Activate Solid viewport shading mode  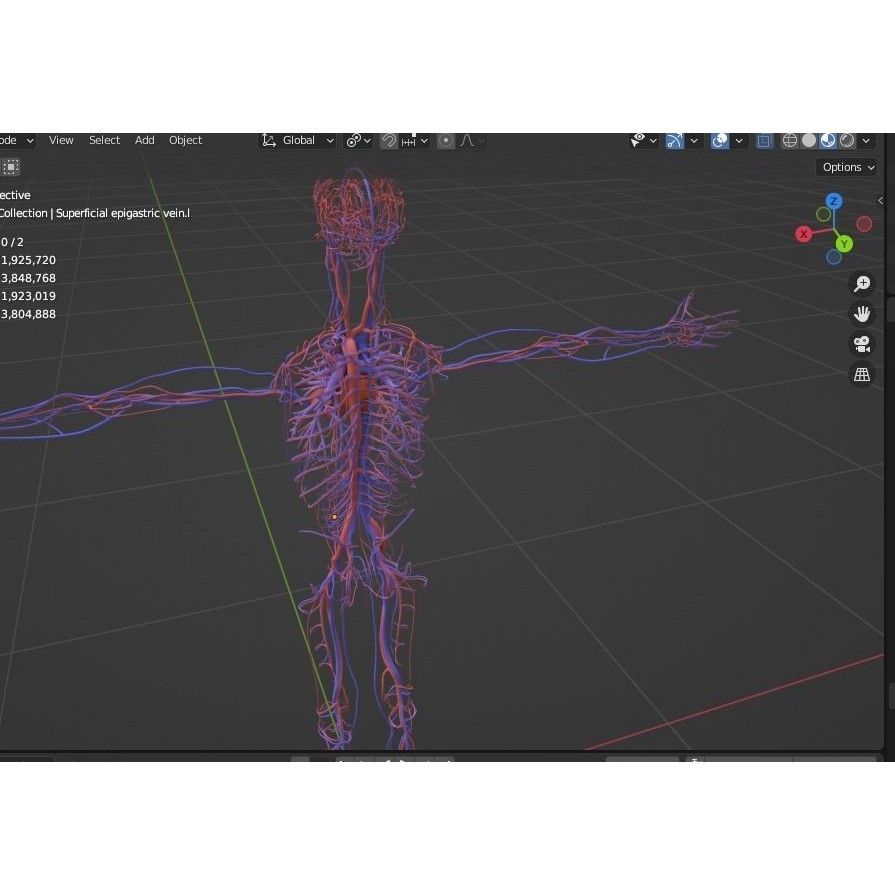[x=809, y=140]
